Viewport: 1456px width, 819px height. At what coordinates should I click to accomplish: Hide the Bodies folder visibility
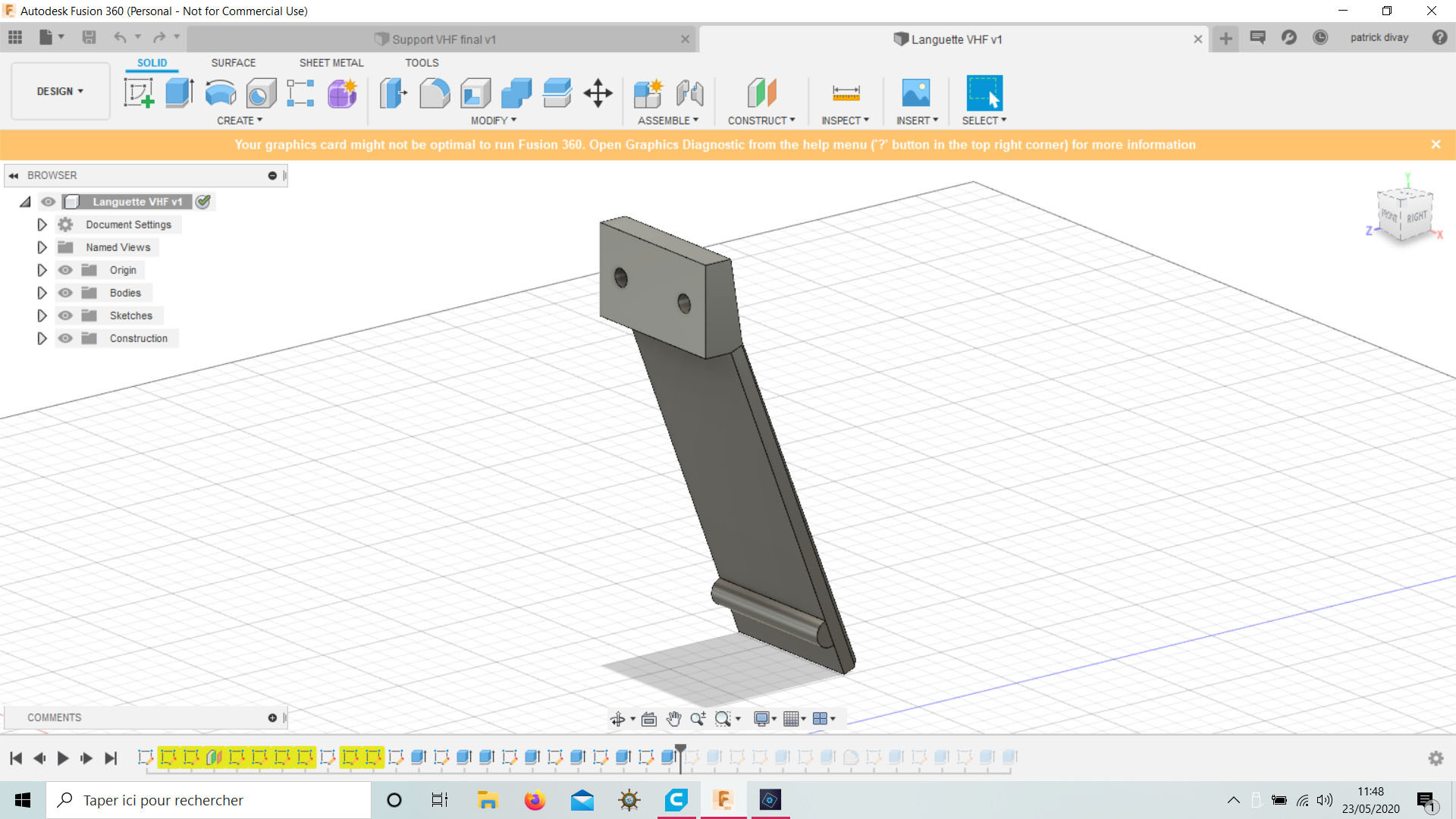click(x=65, y=293)
